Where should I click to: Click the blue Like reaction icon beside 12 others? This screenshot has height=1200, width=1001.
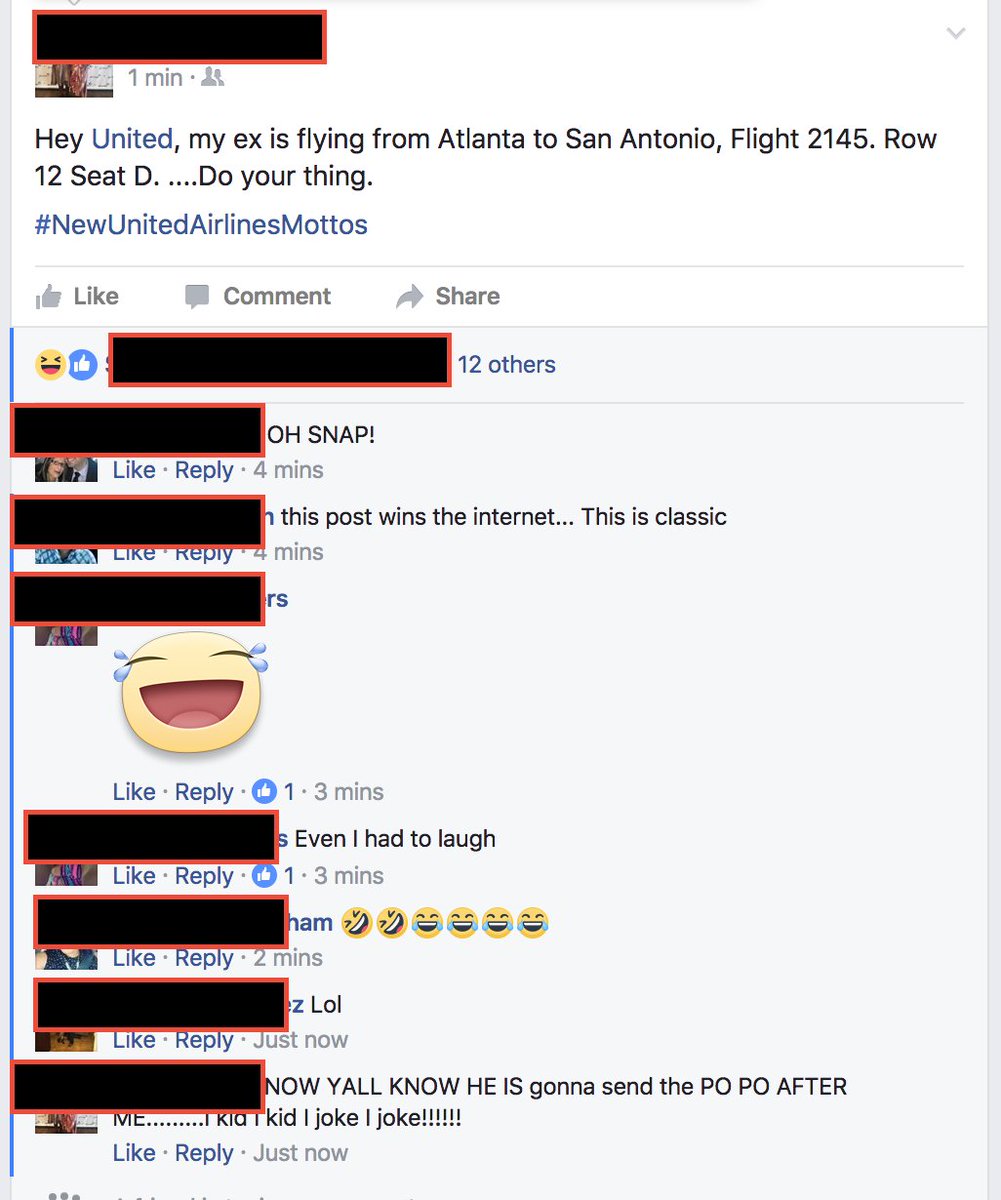click(82, 365)
